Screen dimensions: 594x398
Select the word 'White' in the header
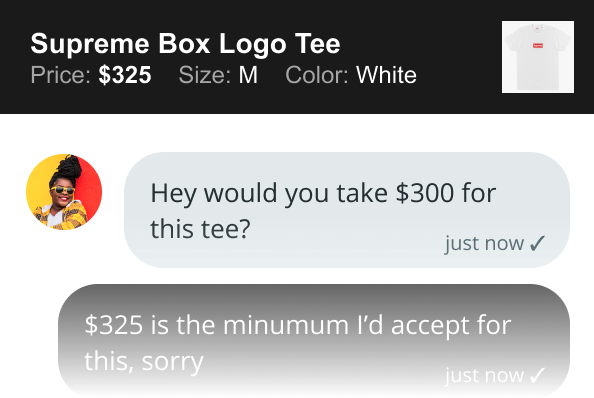[386, 75]
